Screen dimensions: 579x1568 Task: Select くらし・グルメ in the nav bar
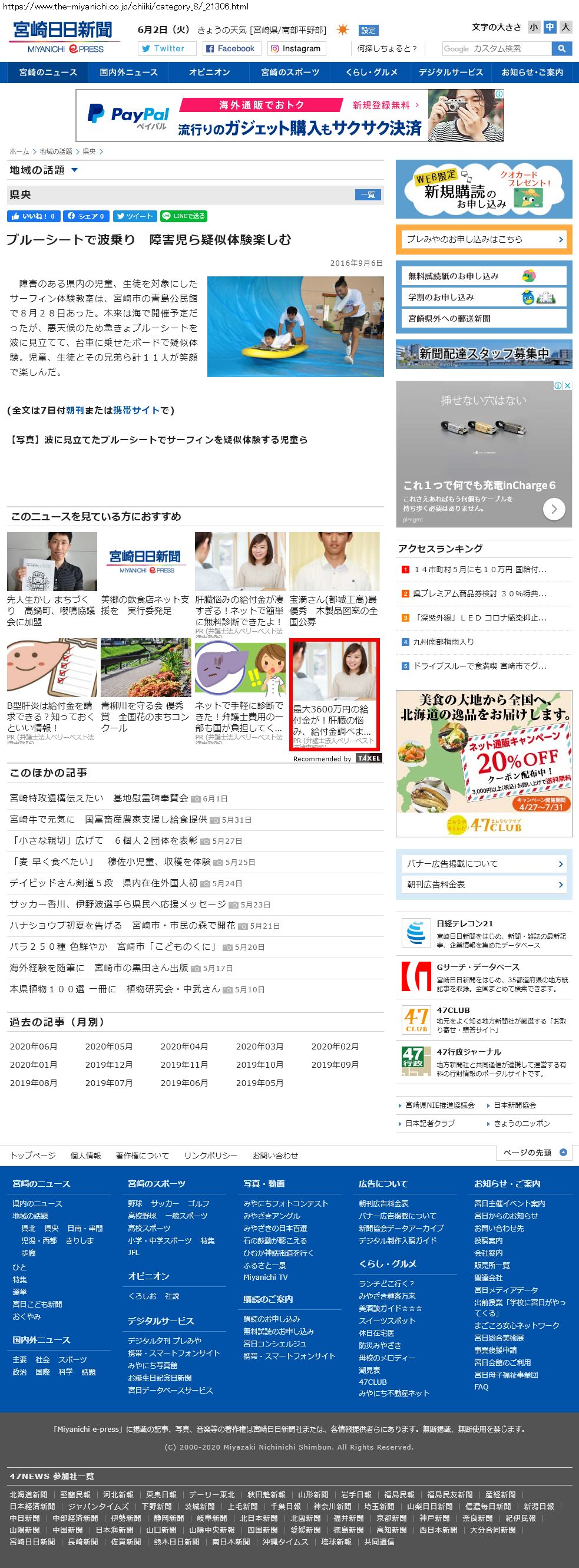(x=371, y=72)
